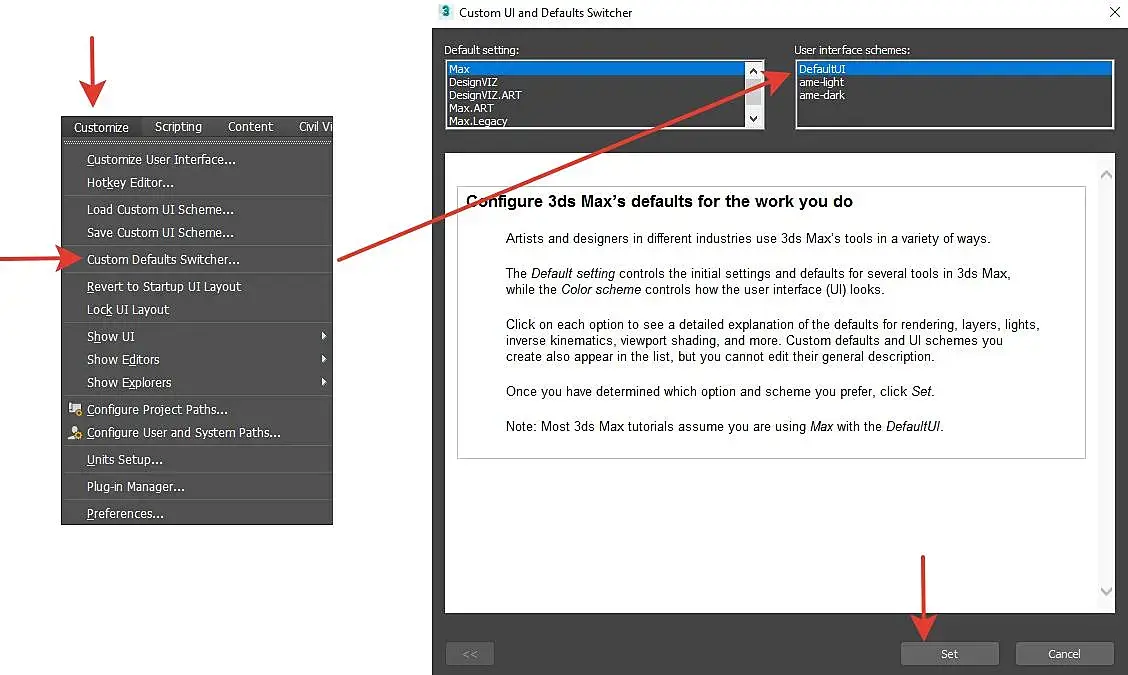
Task: Select Max in Default setting list
Action: 596,69
